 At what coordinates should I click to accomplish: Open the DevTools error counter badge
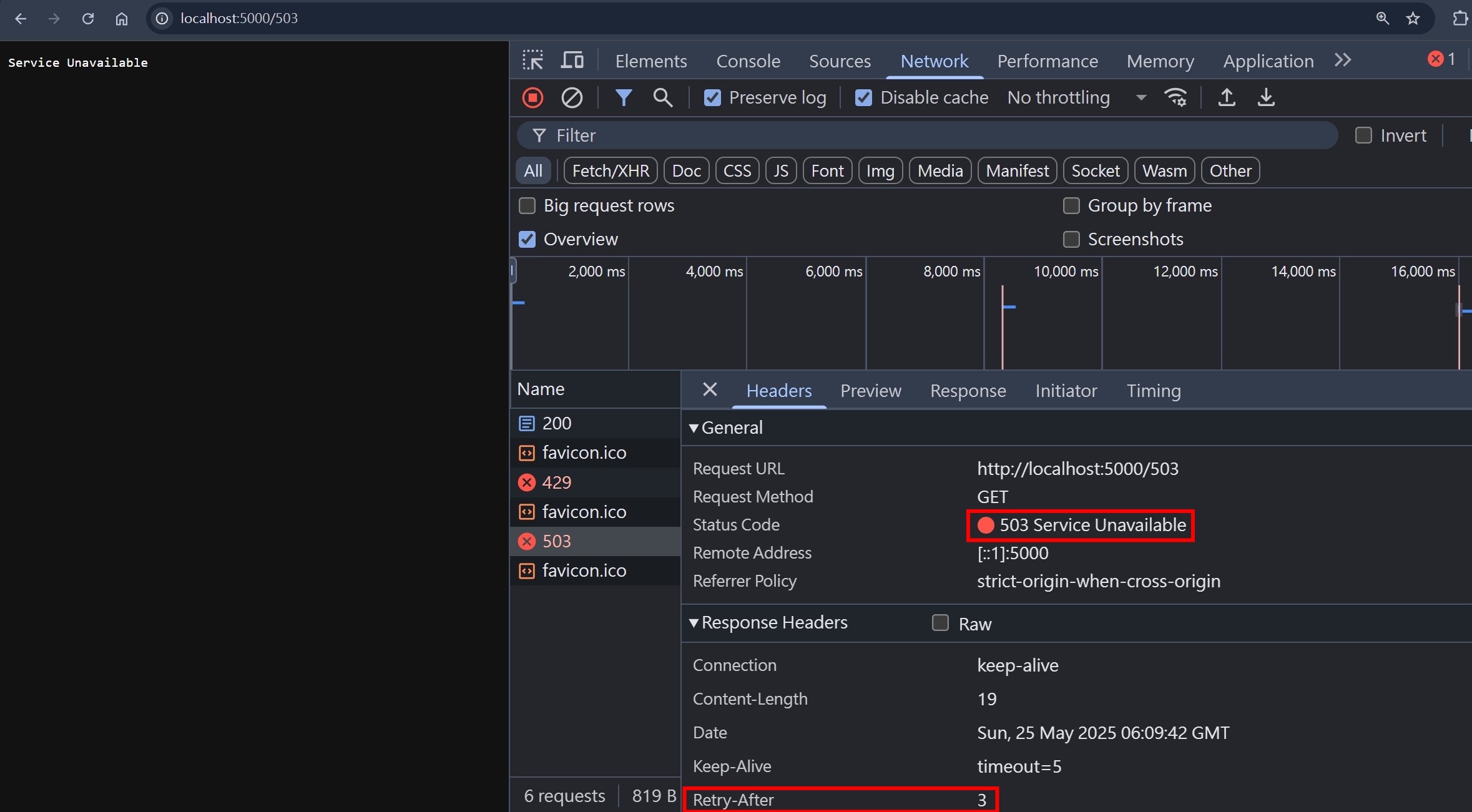[1442, 59]
